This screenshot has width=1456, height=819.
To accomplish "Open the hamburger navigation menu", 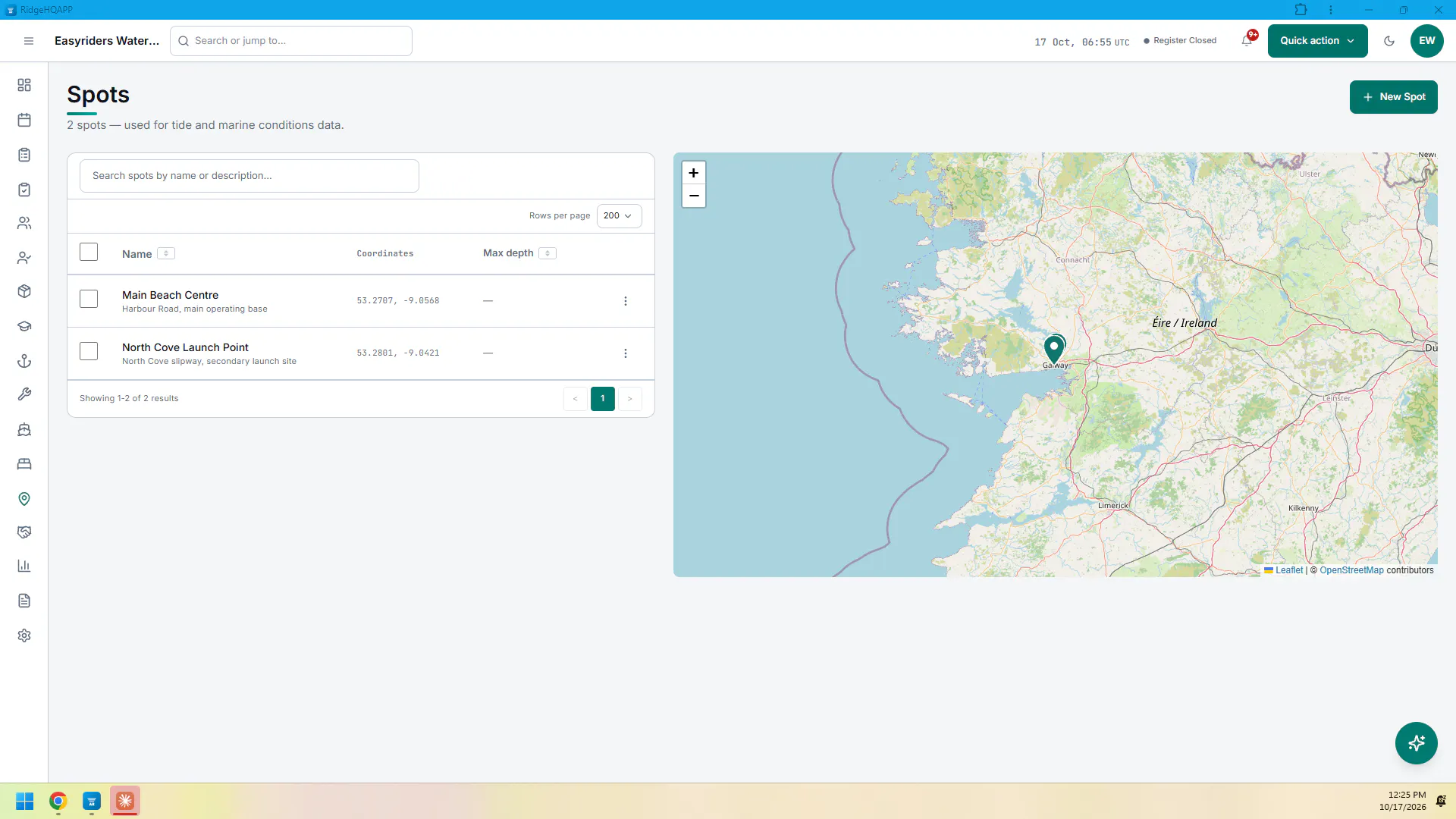I will click(x=29, y=41).
